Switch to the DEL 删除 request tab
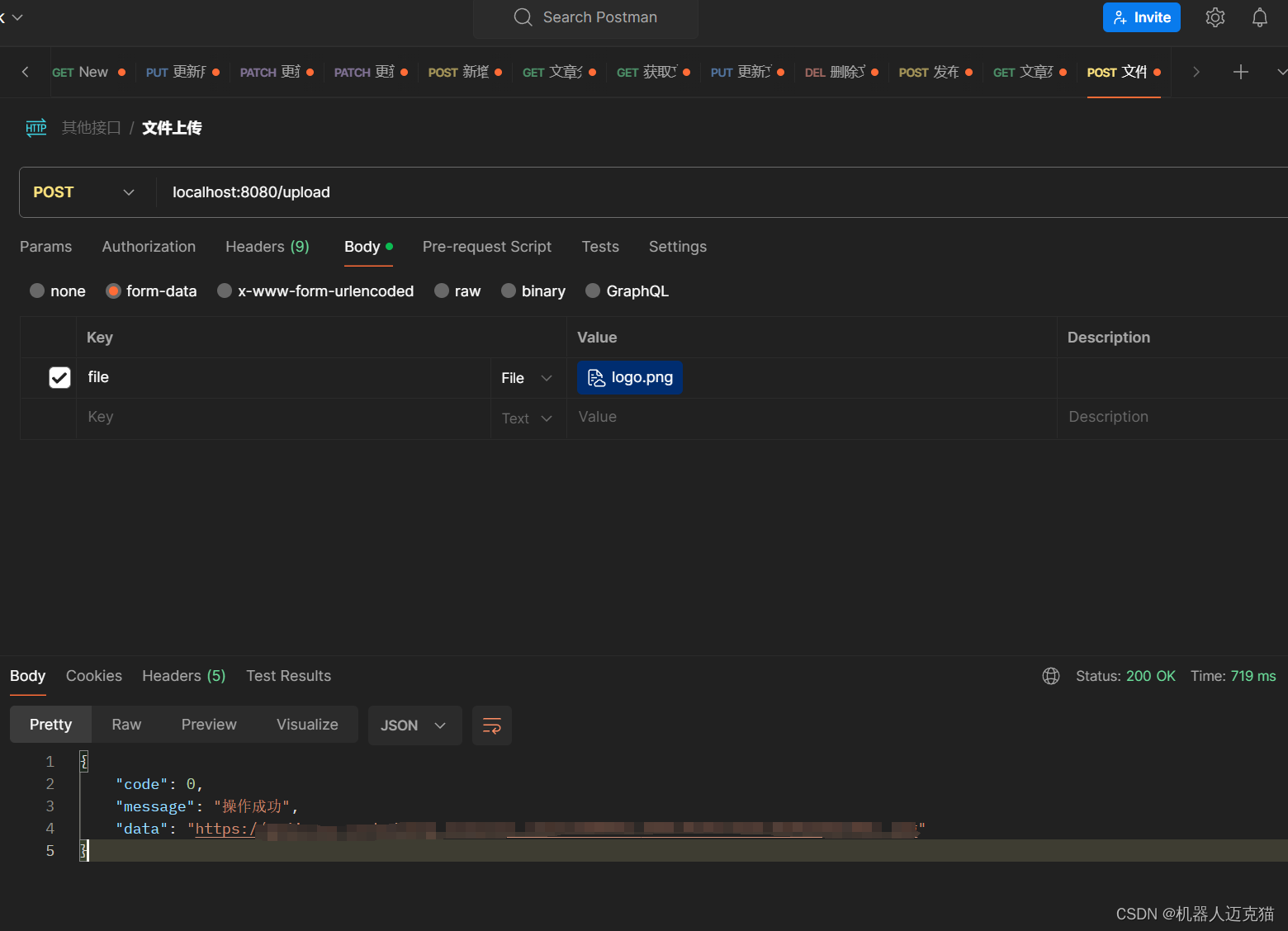Image resolution: width=1288 pixels, height=931 pixels. (841, 72)
